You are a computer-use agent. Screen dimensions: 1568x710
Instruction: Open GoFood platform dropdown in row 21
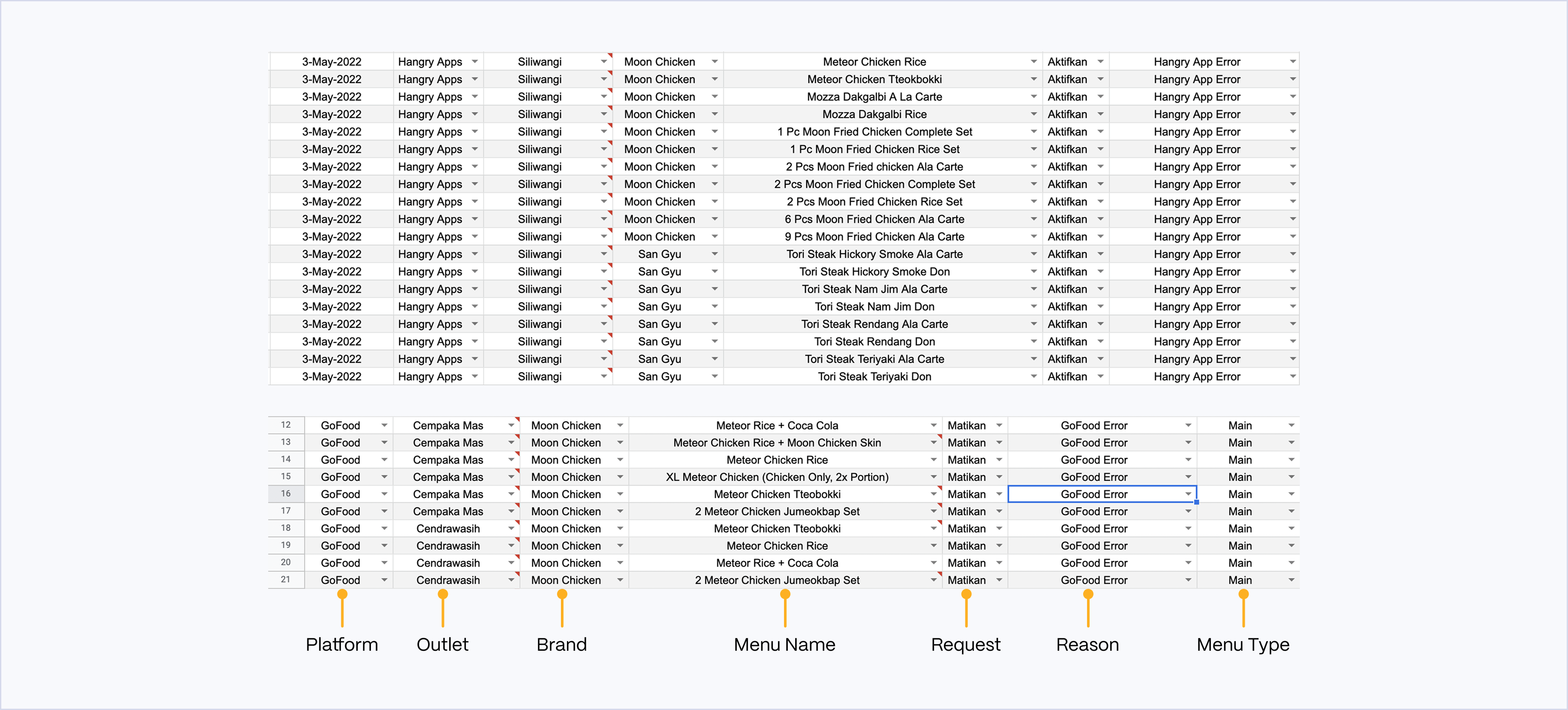[x=384, y=580]
